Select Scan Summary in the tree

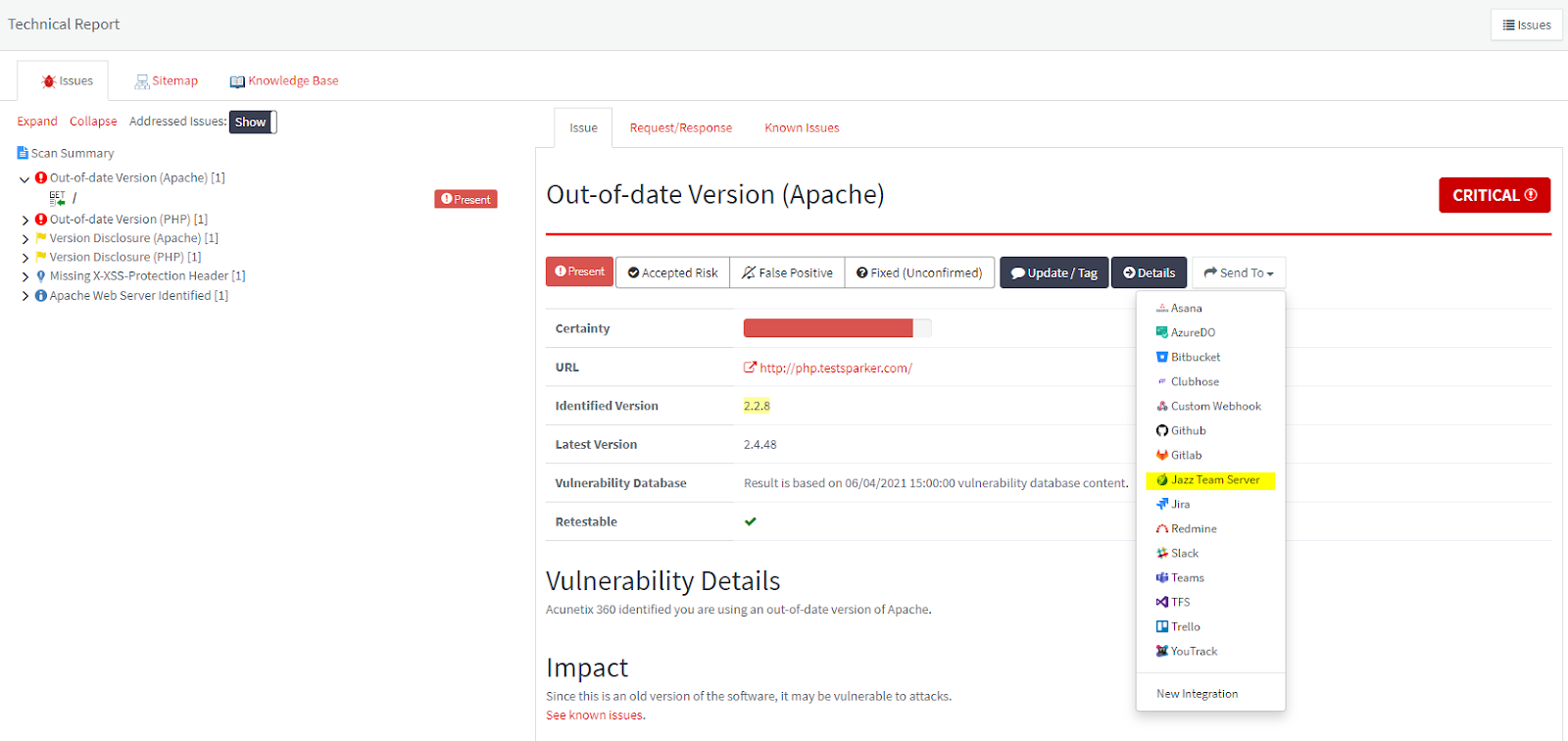pyautogui.click(x=73, y=153)
